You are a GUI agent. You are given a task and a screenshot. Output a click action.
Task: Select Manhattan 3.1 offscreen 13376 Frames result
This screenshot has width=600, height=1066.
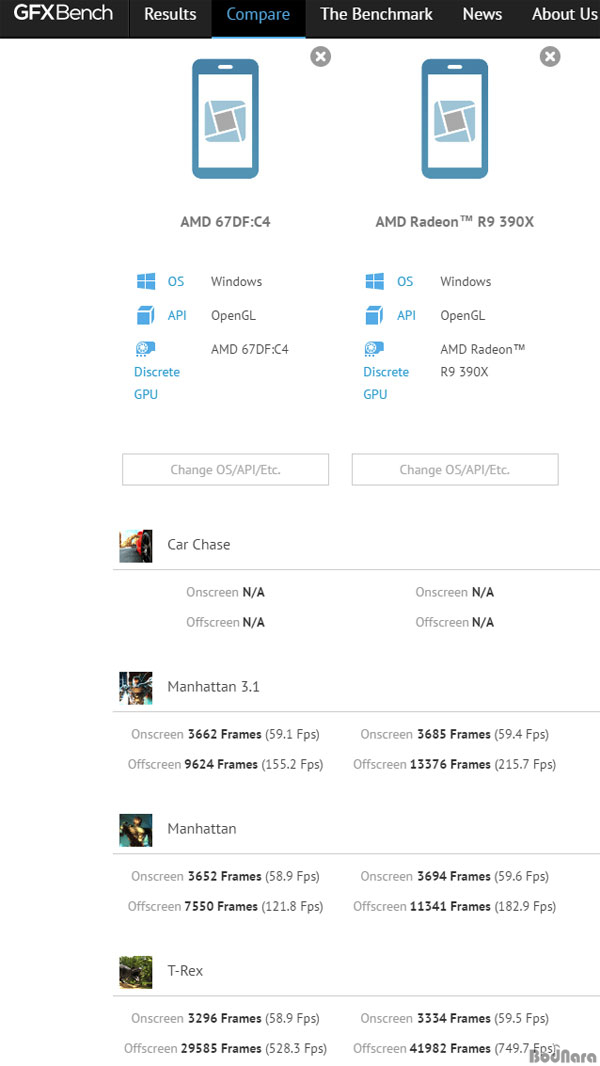(x=455, y=764)
